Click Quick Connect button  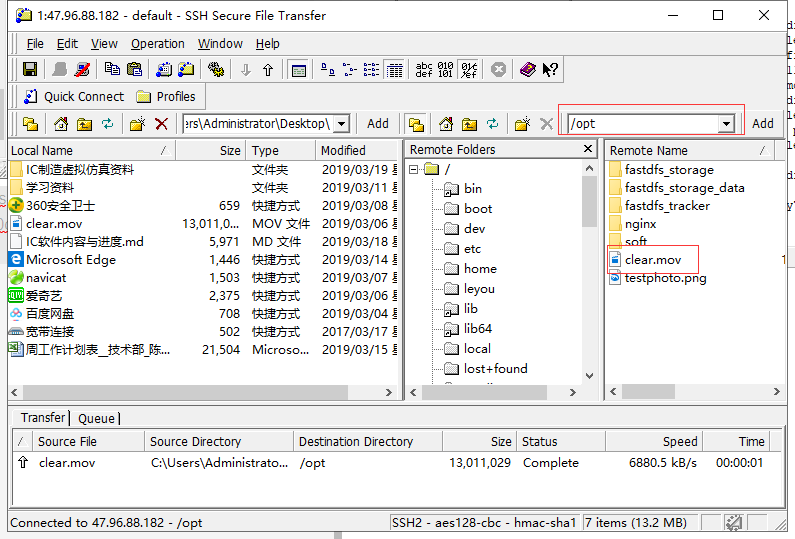pyautogui.click(x=74, y=96)
